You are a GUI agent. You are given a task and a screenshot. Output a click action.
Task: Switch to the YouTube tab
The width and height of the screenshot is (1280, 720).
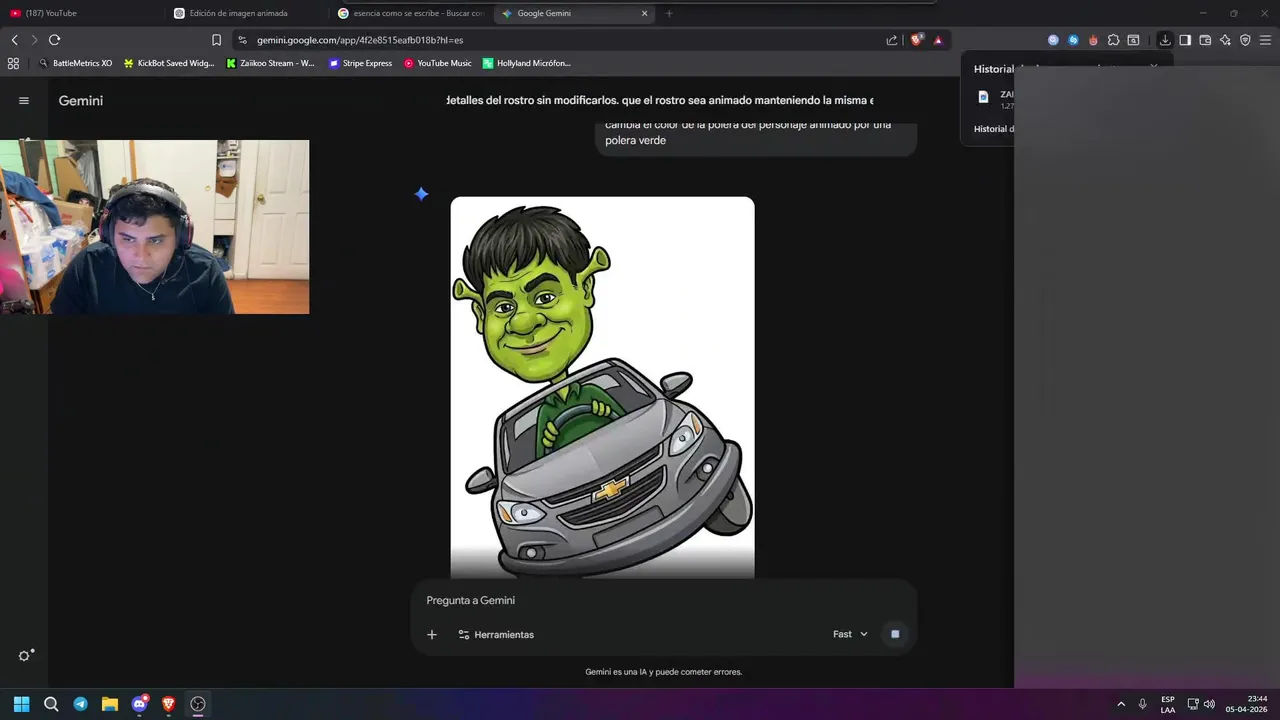pyautogui.click(x=80, y=13)
